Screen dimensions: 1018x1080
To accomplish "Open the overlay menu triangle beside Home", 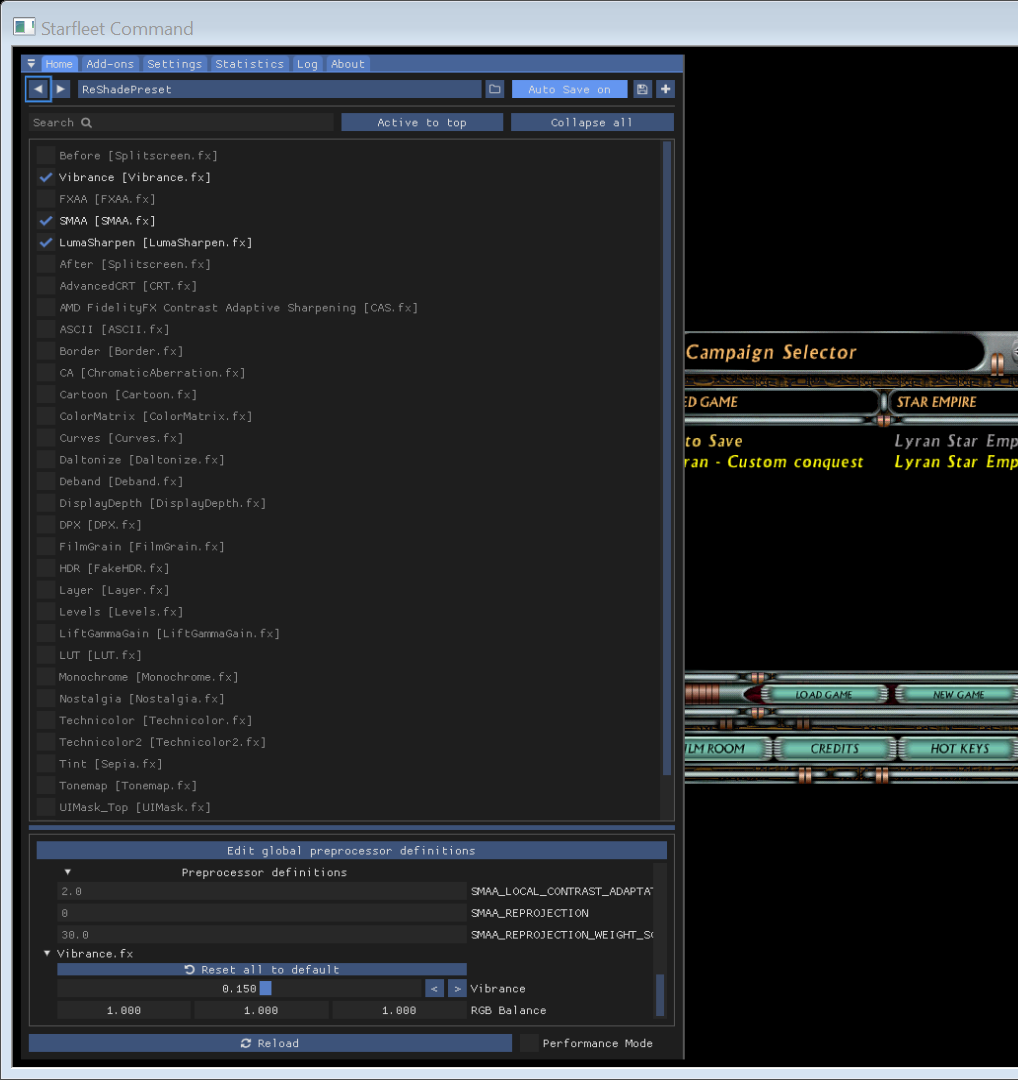I will coord(32,64).
